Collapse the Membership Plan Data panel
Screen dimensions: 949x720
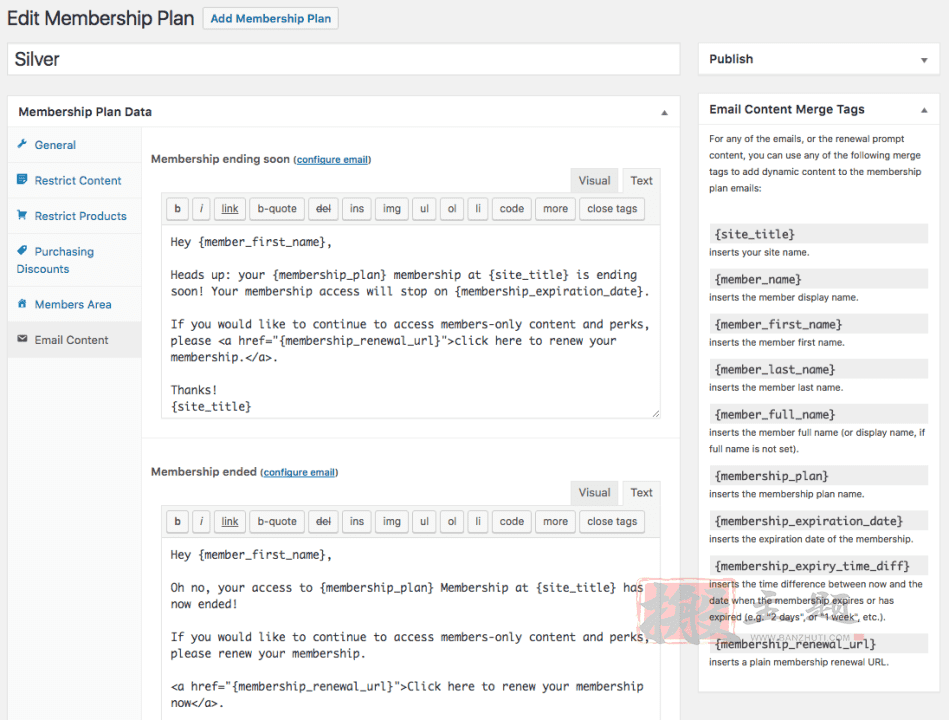click(665, 113)
